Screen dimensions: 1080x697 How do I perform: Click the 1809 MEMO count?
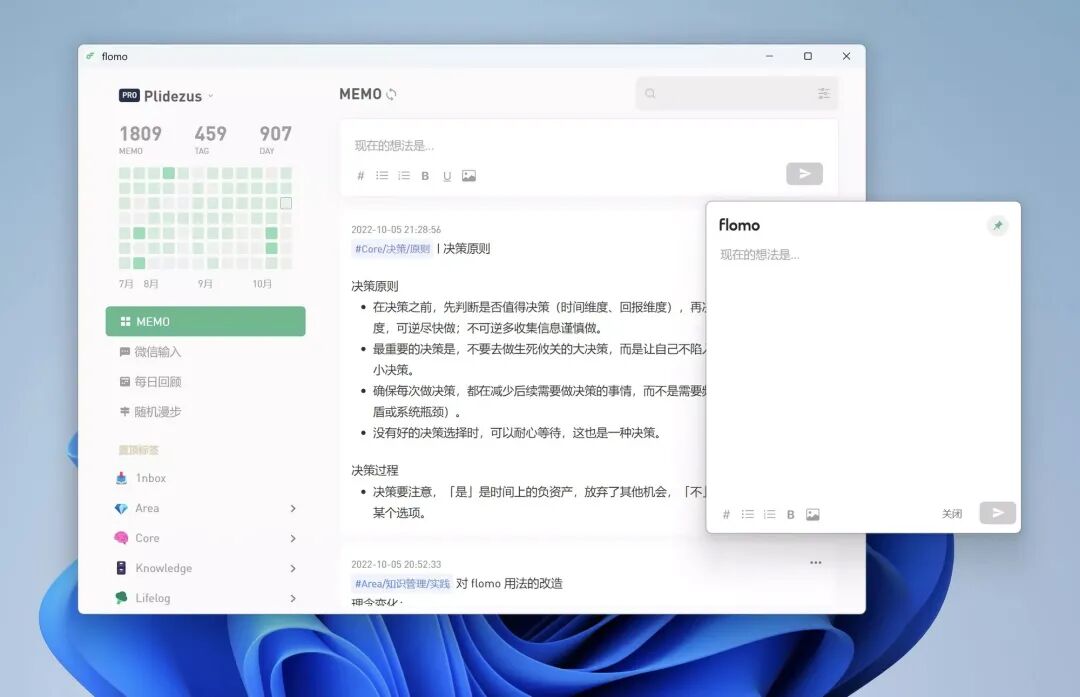point(141,139)
